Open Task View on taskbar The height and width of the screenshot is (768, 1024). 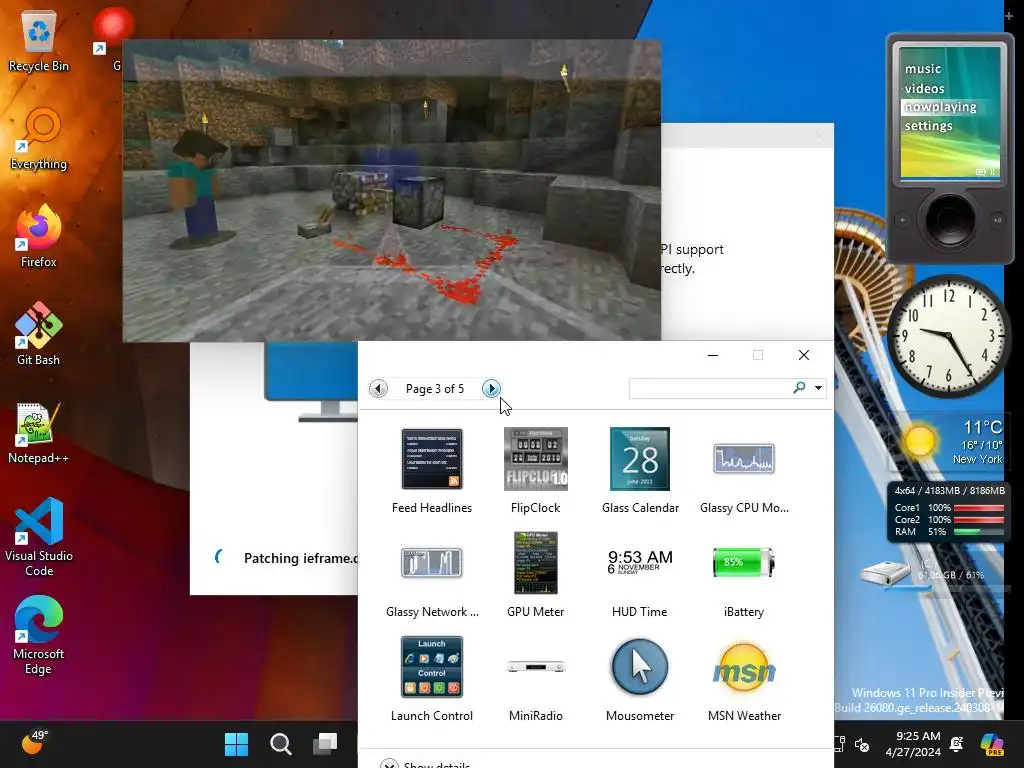coord(325,744)
